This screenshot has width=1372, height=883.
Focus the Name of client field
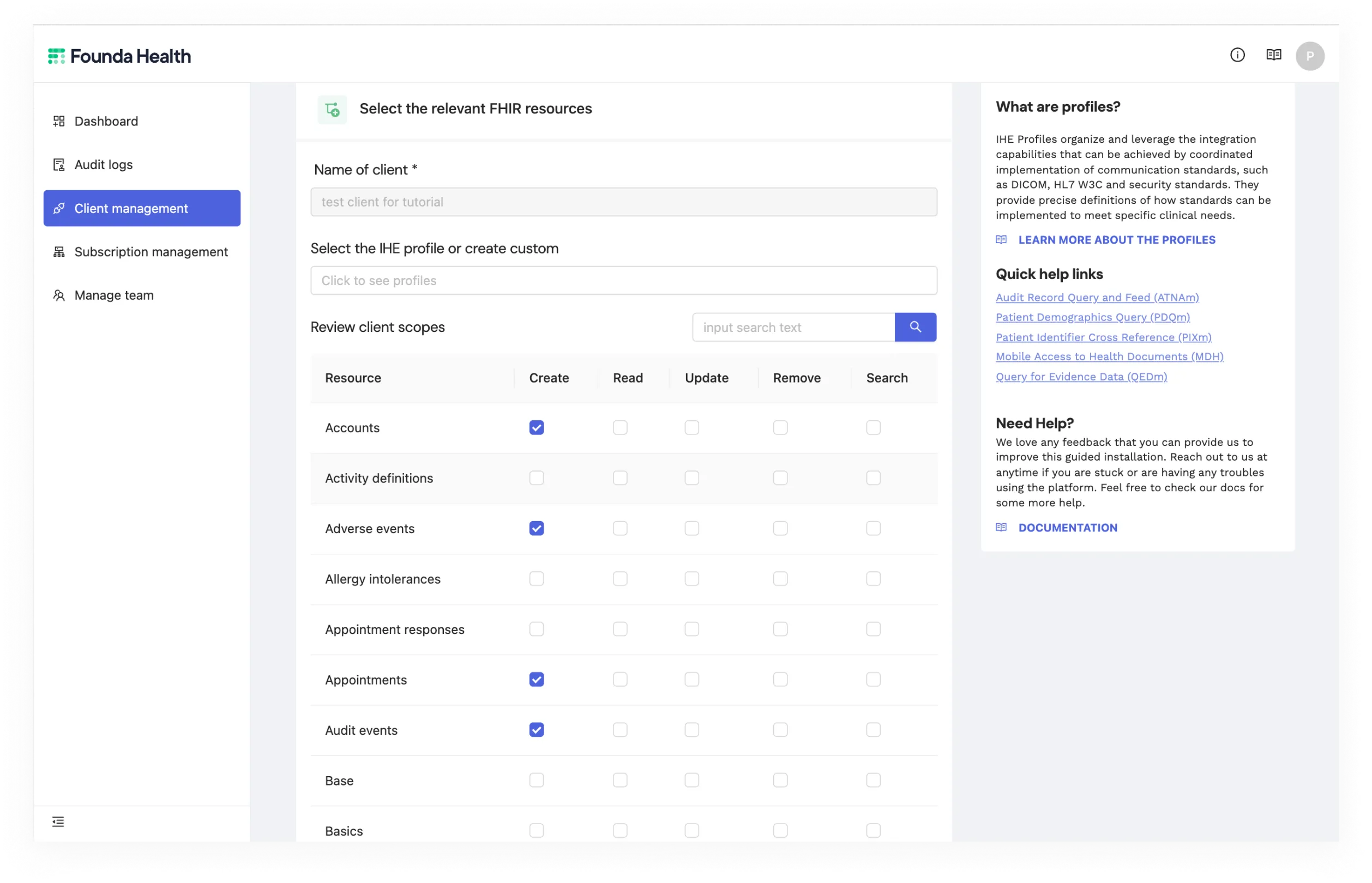click(623, 202)
